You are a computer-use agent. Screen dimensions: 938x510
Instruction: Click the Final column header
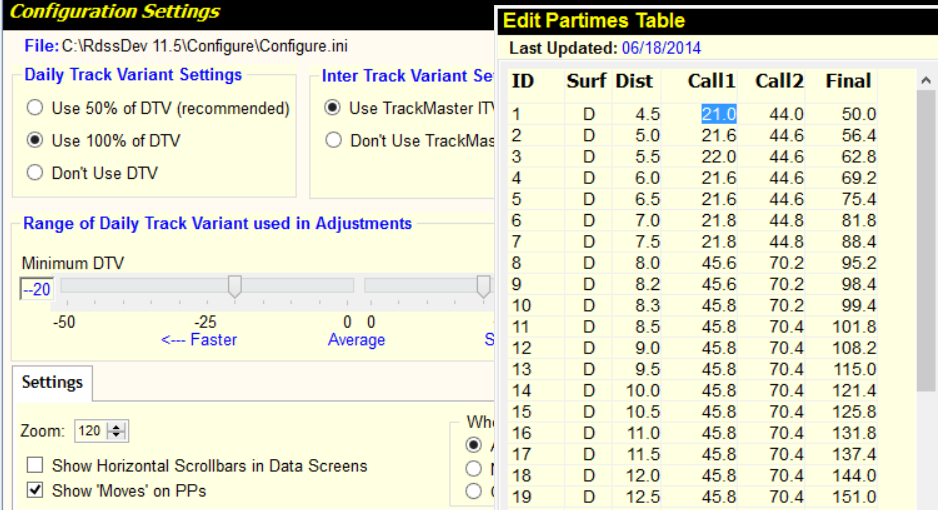click(x=848, y=81)
